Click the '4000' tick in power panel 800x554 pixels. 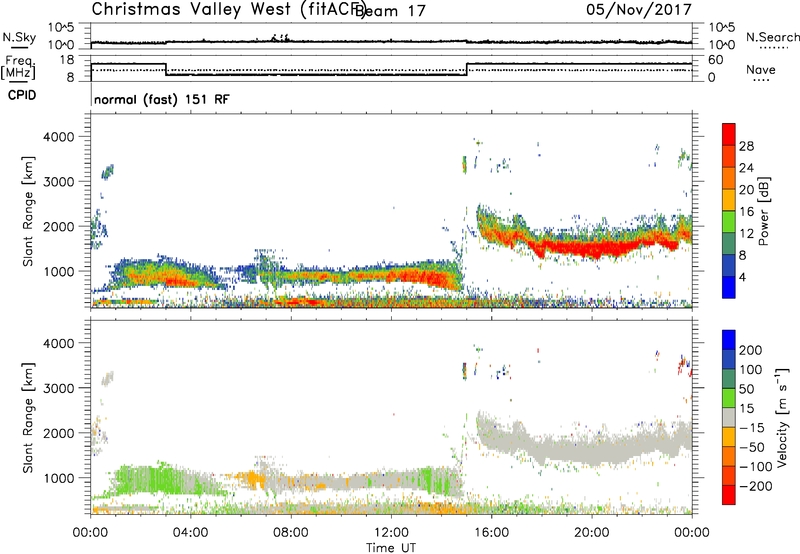coord(59,137)
